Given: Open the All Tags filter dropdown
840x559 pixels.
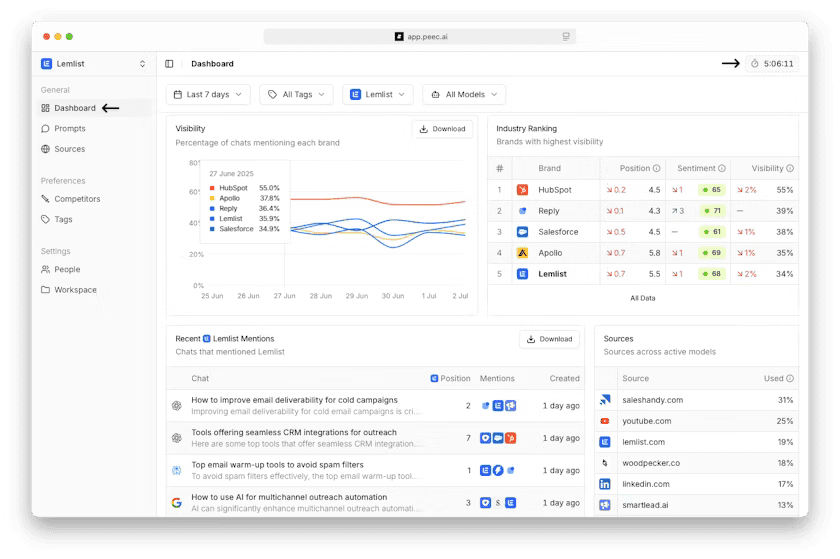Looking at the screenshot, I should coord(296,95).
